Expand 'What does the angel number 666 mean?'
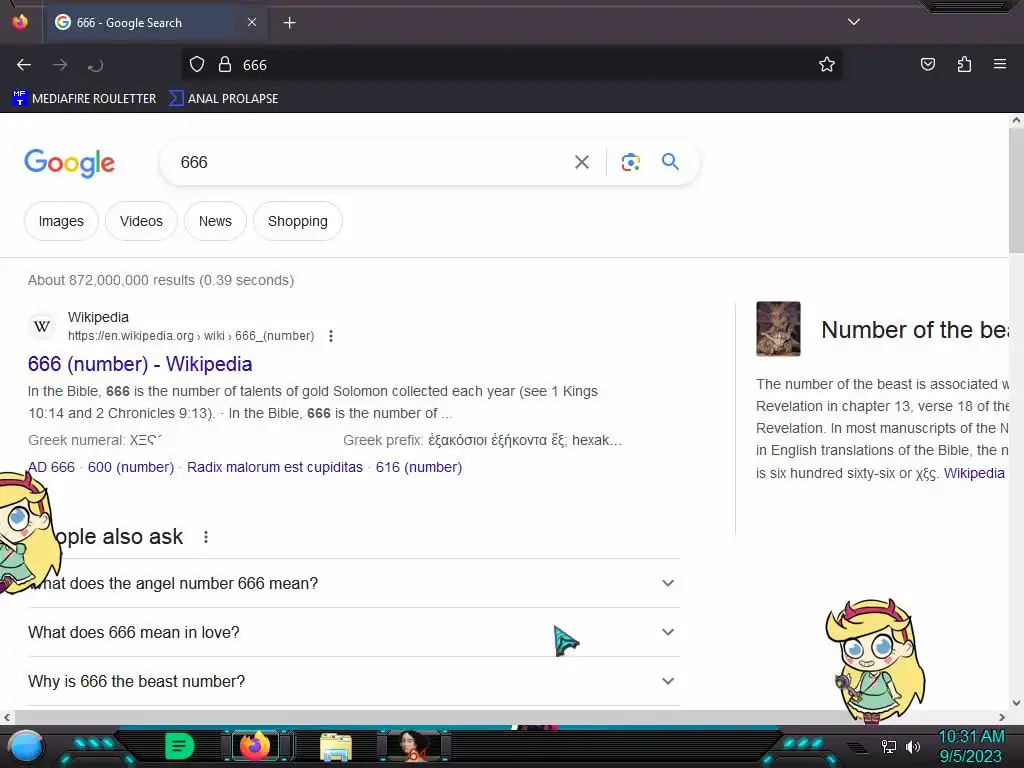 [x=353, y=583]
